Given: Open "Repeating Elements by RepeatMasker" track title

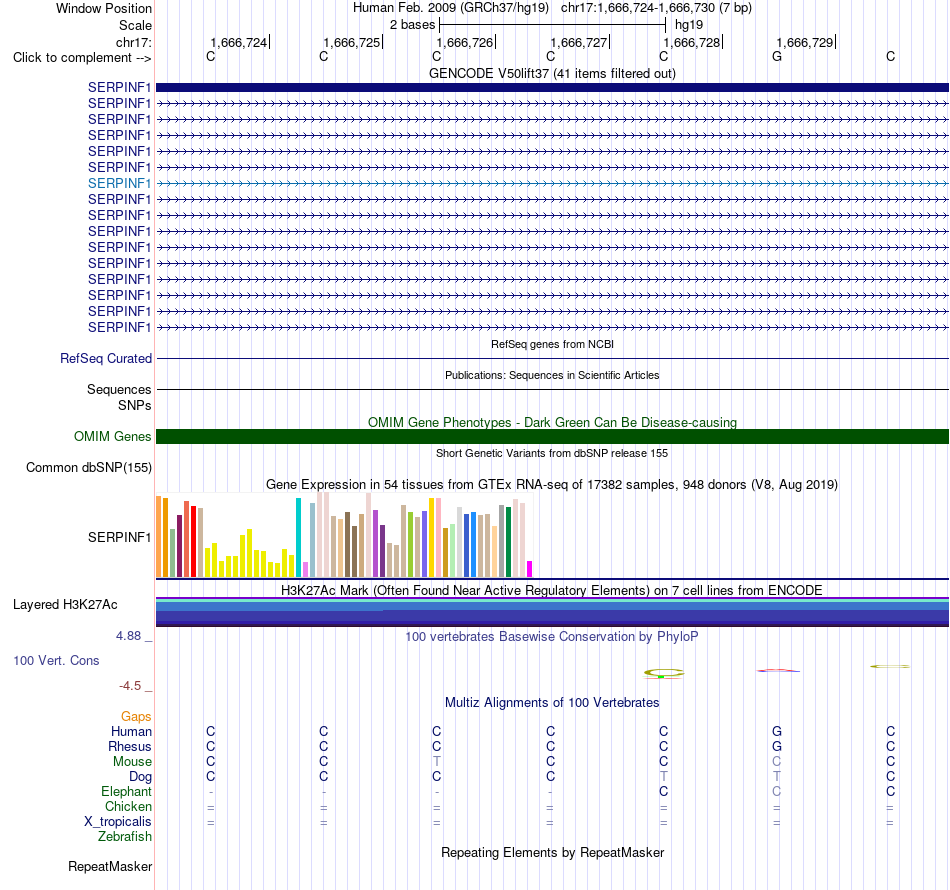Looking at the screenshot, I should [x=552, y=852].
